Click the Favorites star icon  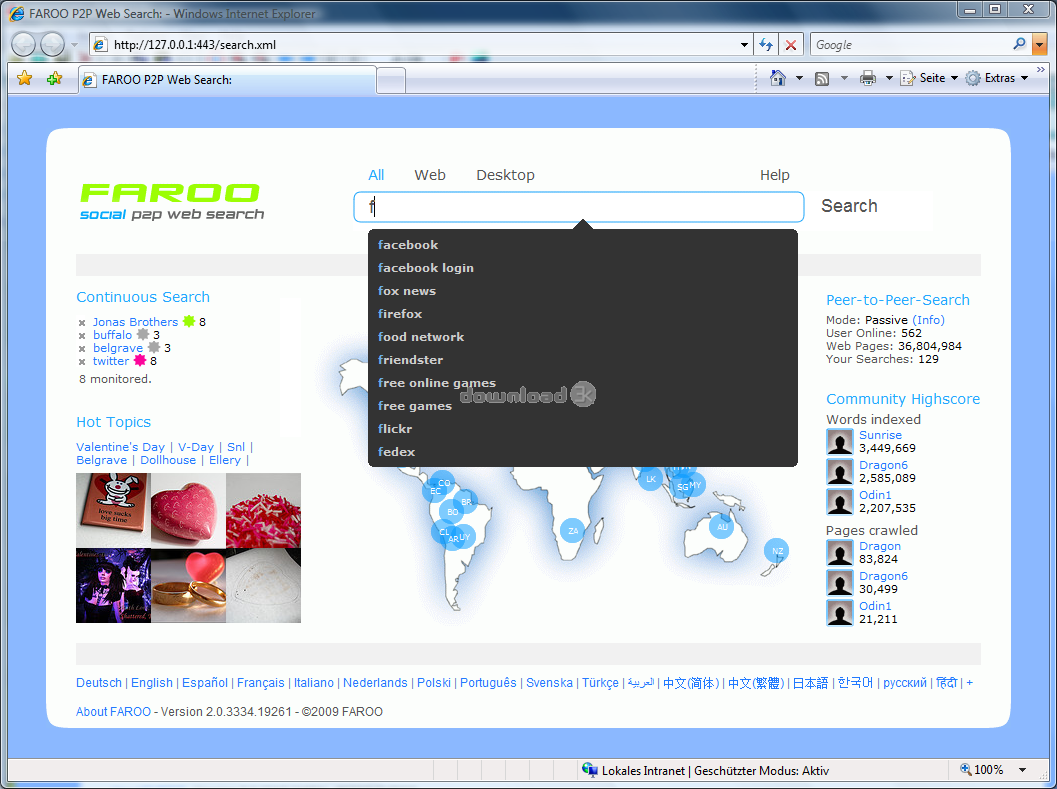tap(24, 78)
